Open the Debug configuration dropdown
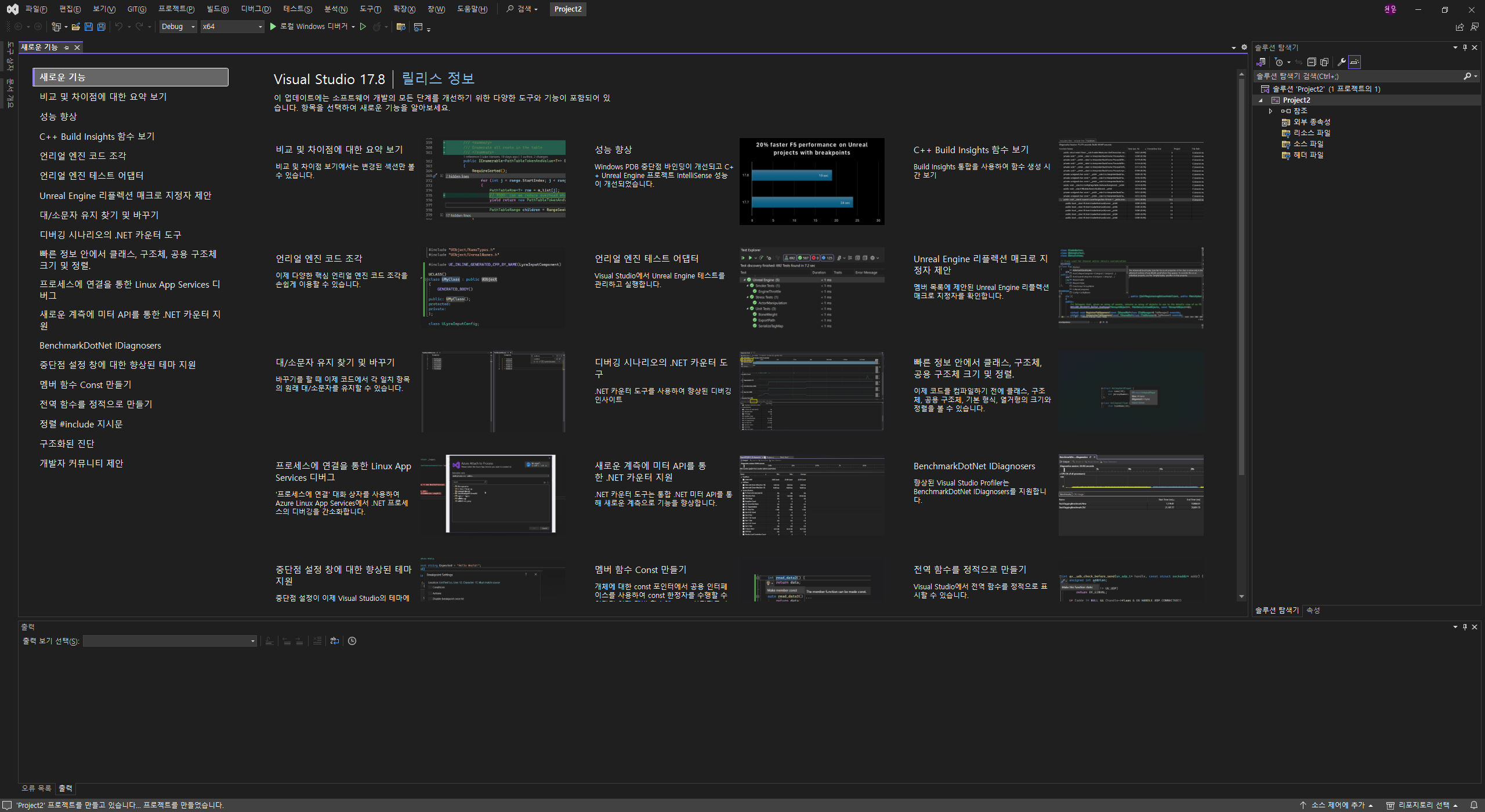 [x=179, y=27]
